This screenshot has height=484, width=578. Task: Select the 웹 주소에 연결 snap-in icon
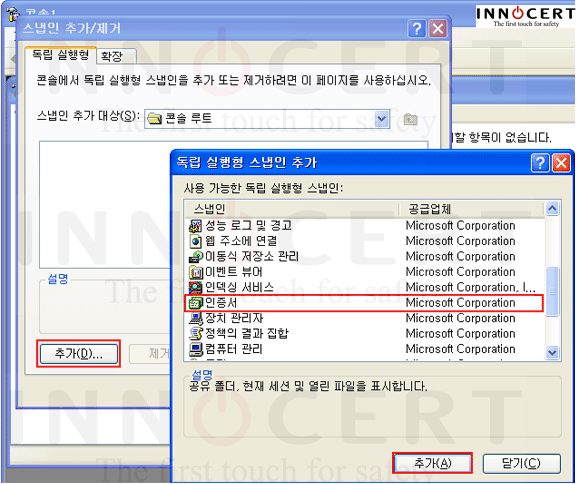tap(195, 241)
